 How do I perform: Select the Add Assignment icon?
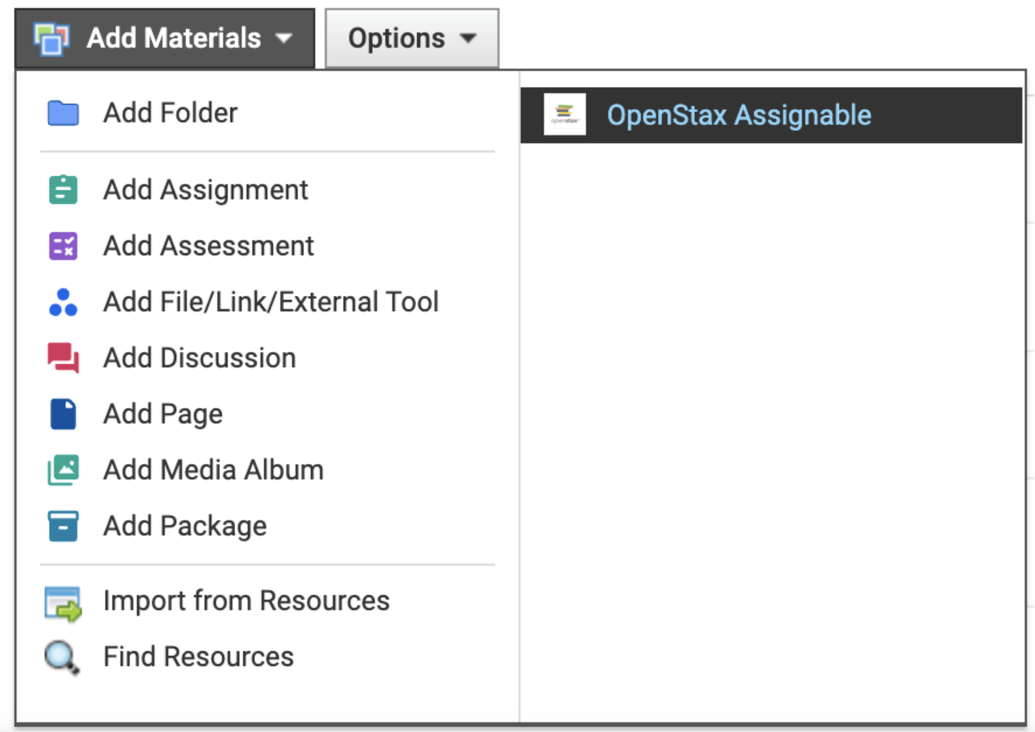[x=62, y=190]
